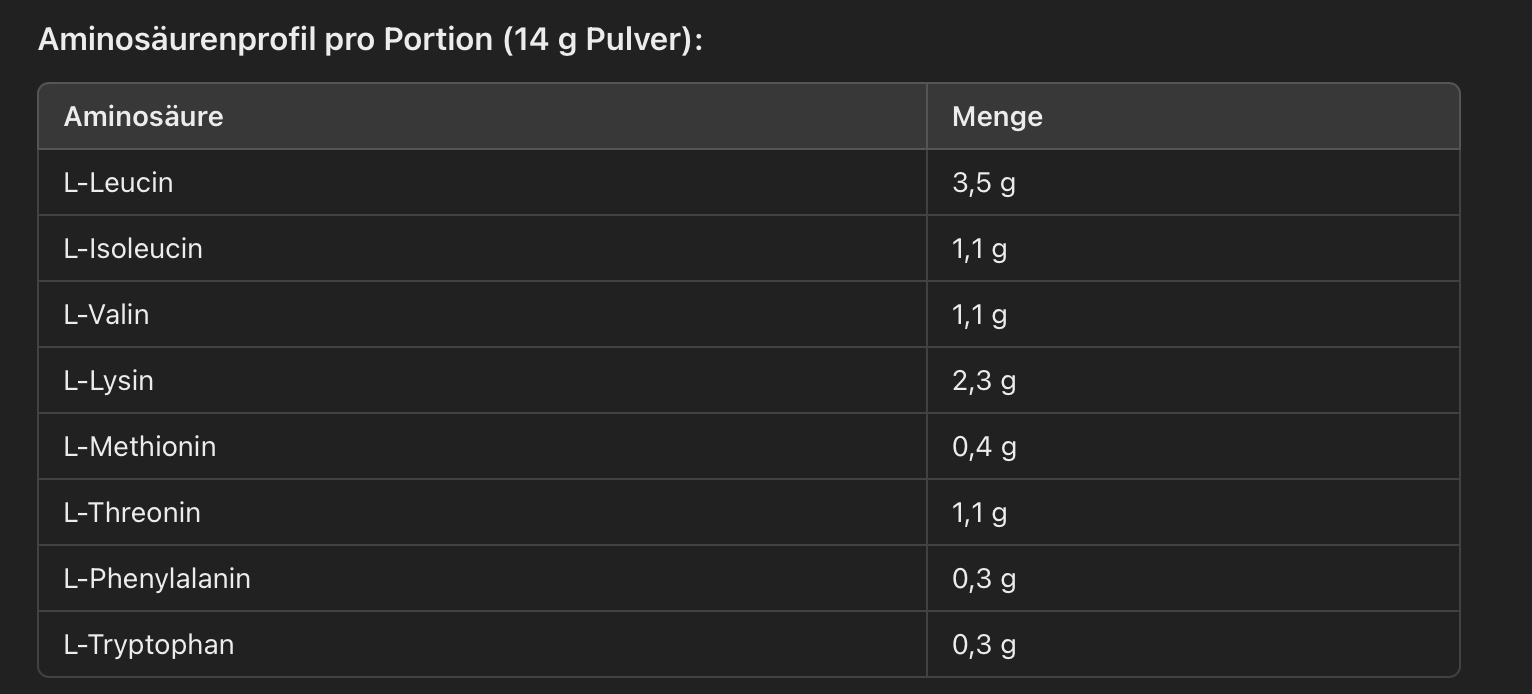The width and height of the screenshot is (1532, 694).
Task: Click the Menge value beside L-Phenylalanin
Action: (x=984, y=579)
